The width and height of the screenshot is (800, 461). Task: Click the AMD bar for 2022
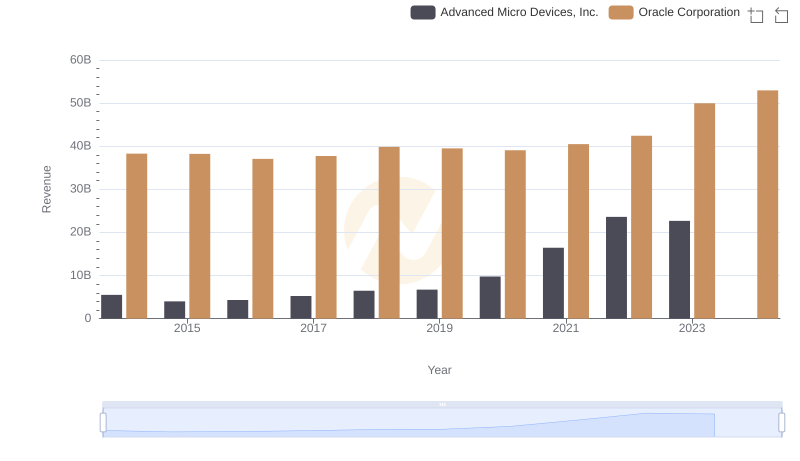(616, 268)
